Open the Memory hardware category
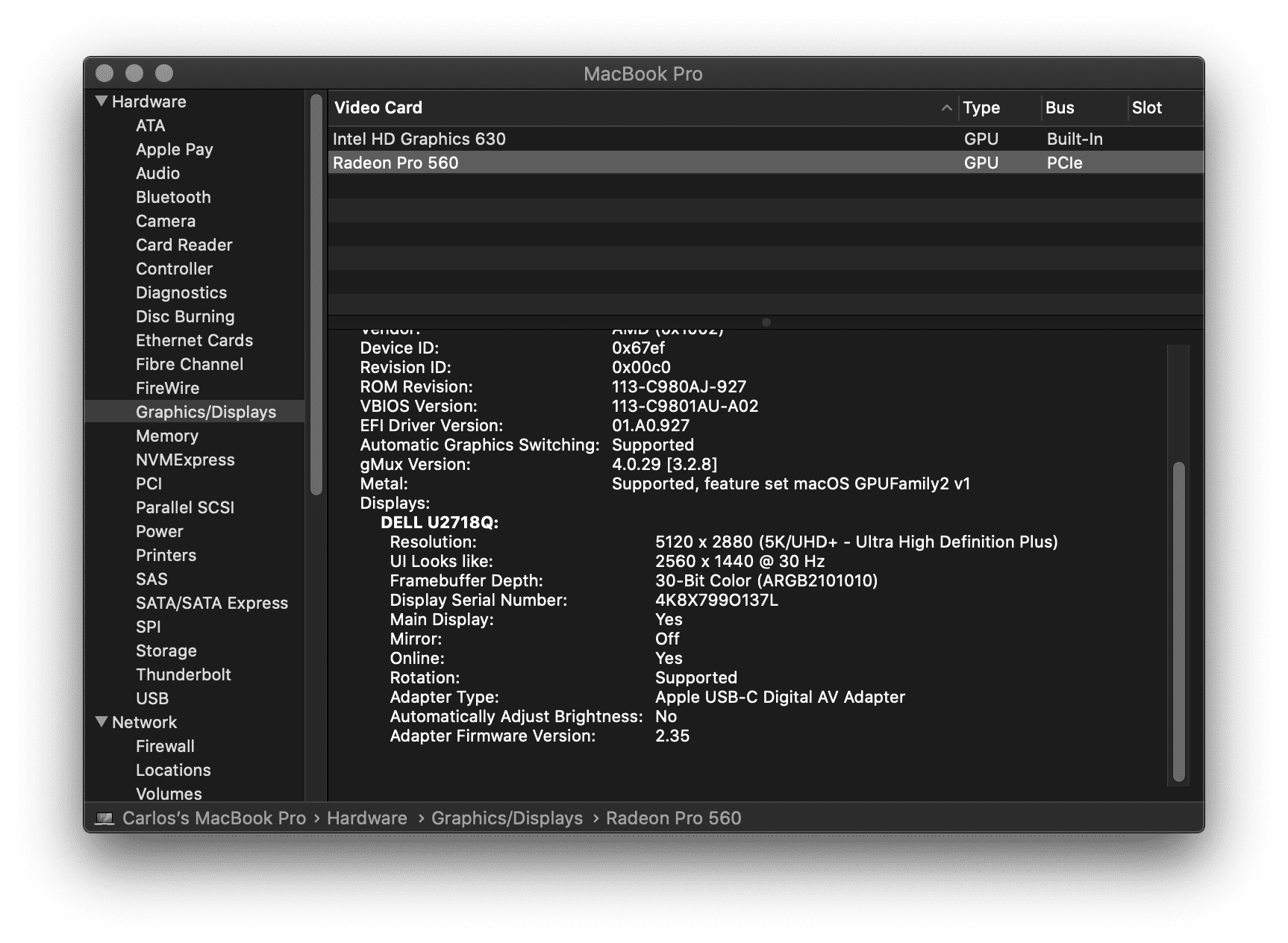This screenshot has width=1288, height=943. tap(167, 436)
